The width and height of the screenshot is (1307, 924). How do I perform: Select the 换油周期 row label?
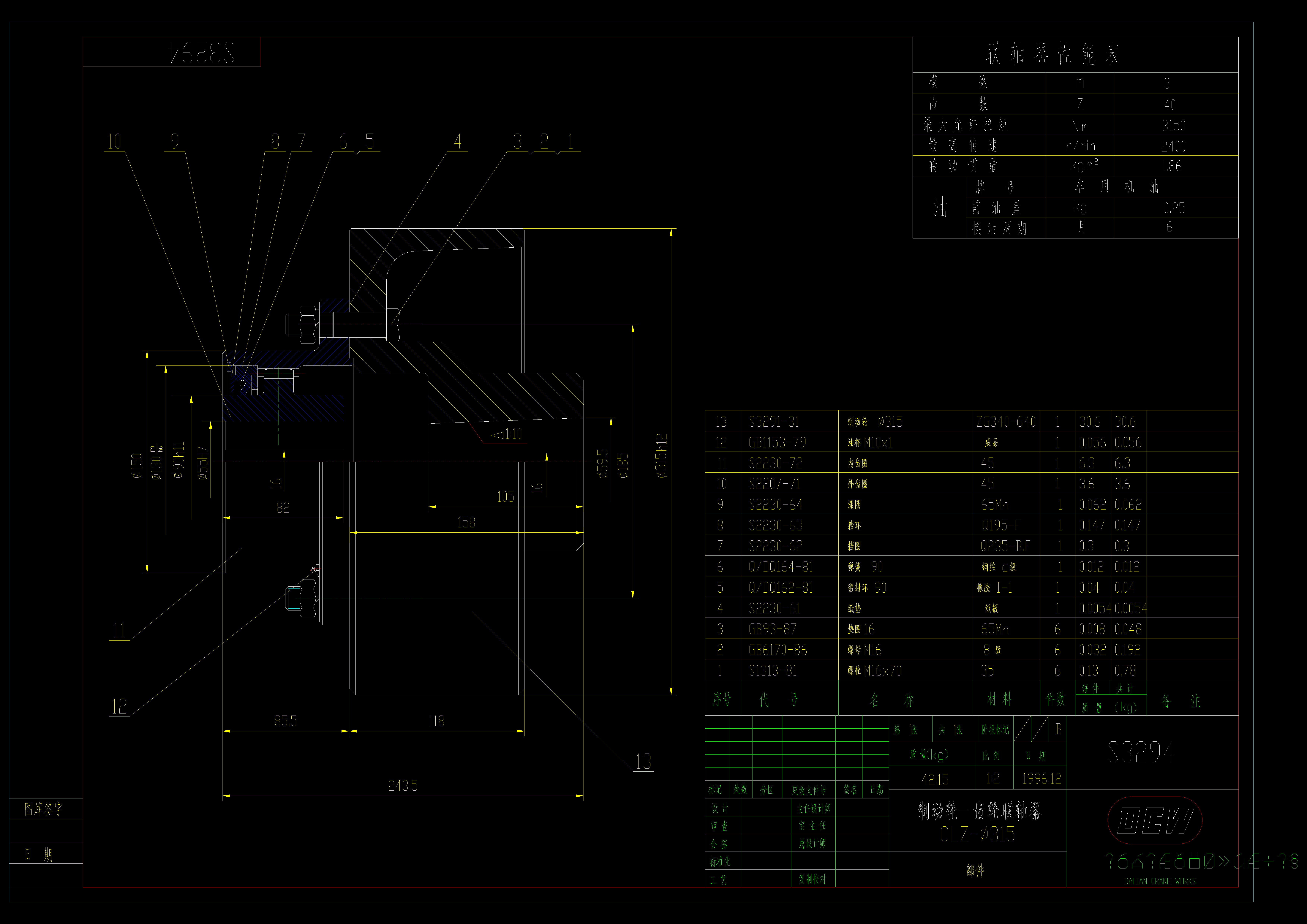pyautogui.click(x=999, y=228)
